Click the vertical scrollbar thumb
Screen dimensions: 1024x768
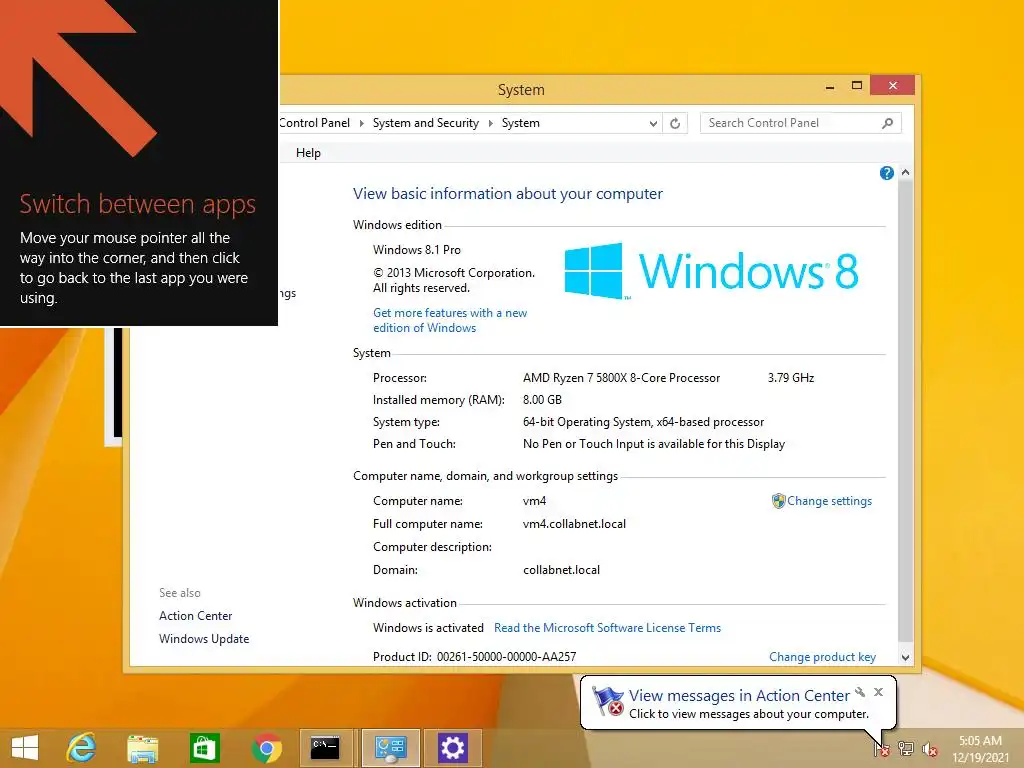(905, 411)
